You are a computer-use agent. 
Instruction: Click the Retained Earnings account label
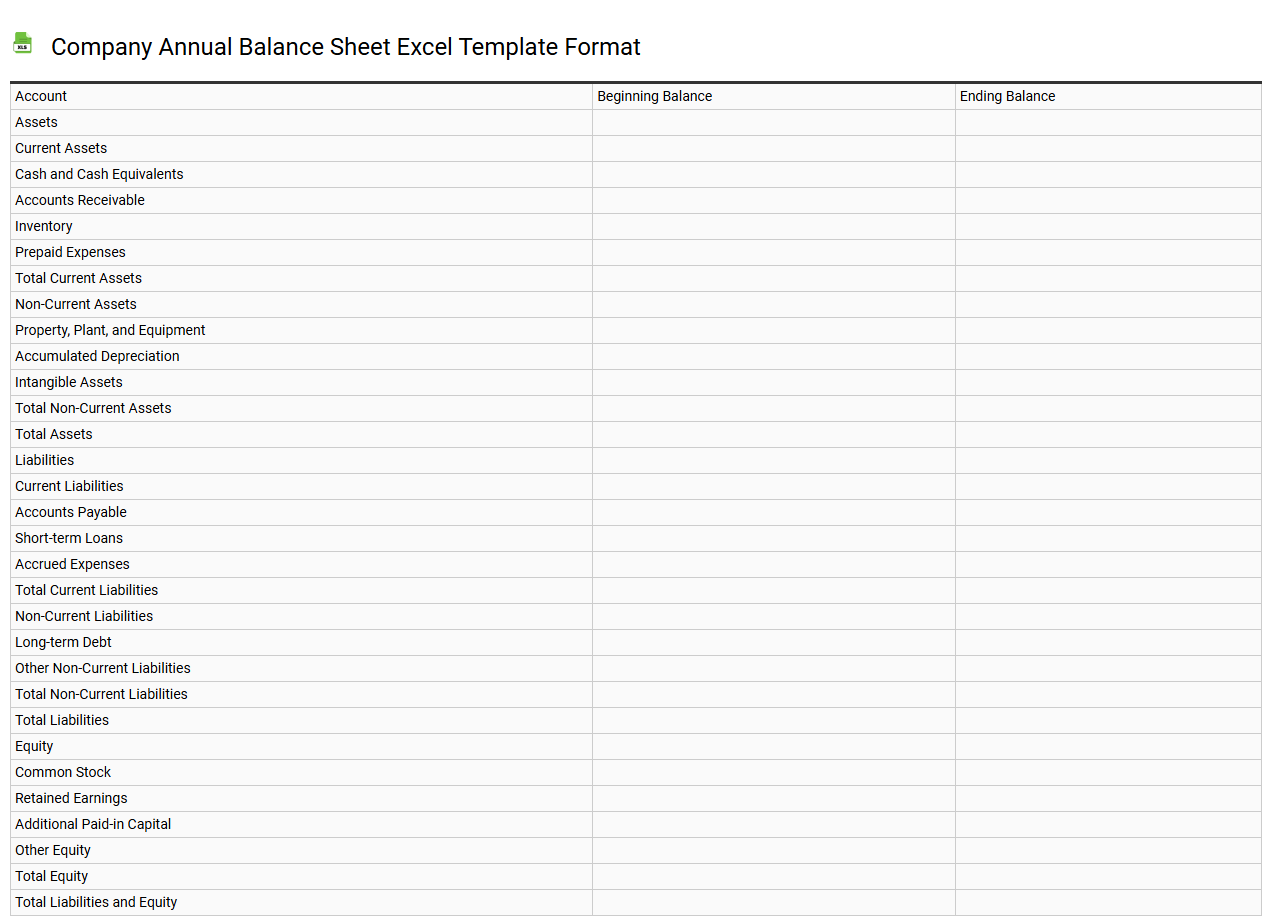click(x=71, y=798)
